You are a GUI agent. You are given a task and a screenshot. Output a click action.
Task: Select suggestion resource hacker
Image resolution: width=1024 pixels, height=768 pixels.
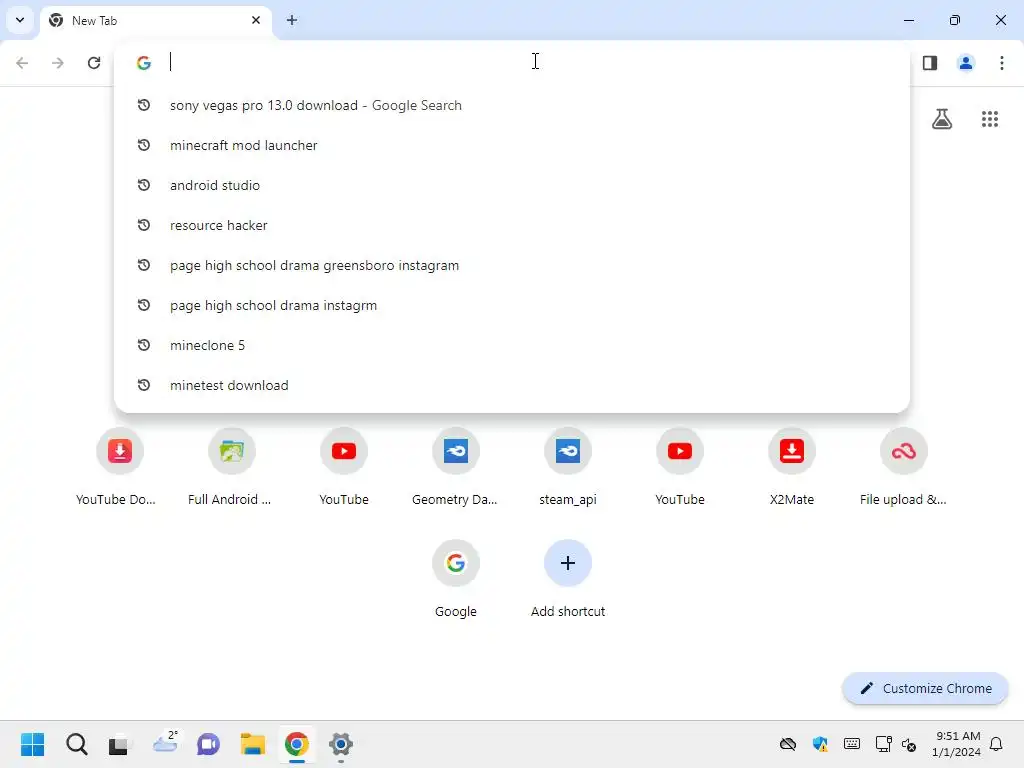512,225
